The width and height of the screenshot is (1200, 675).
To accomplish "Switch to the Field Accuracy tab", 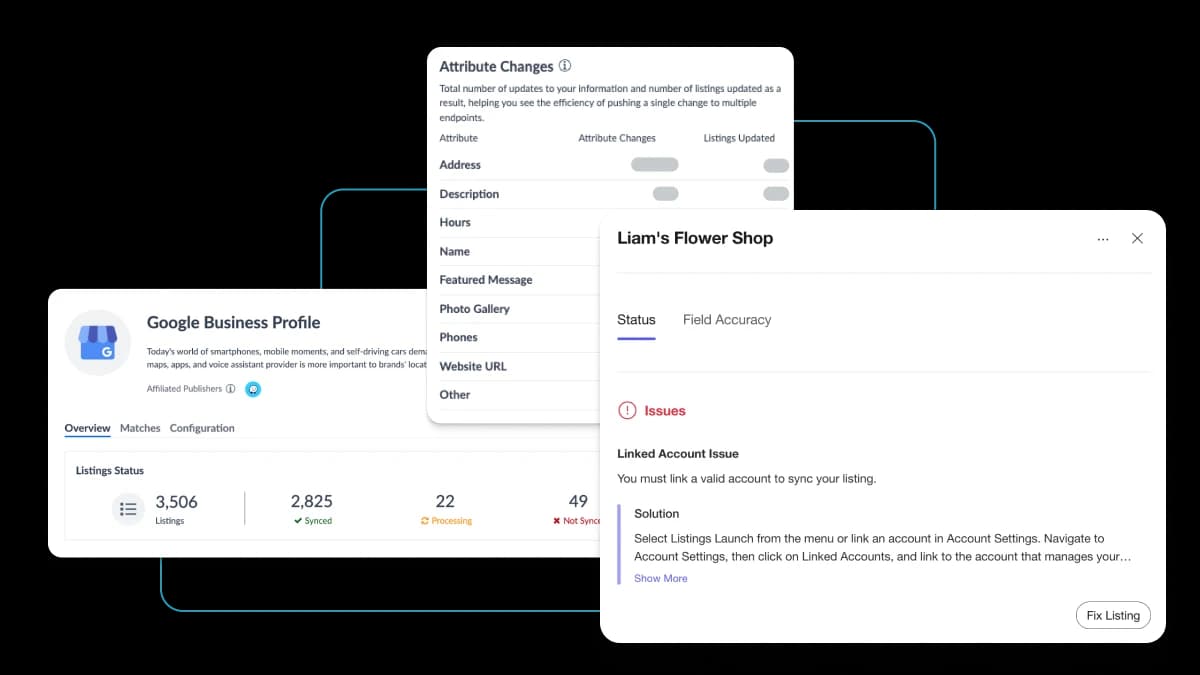I will click(727, 320).
